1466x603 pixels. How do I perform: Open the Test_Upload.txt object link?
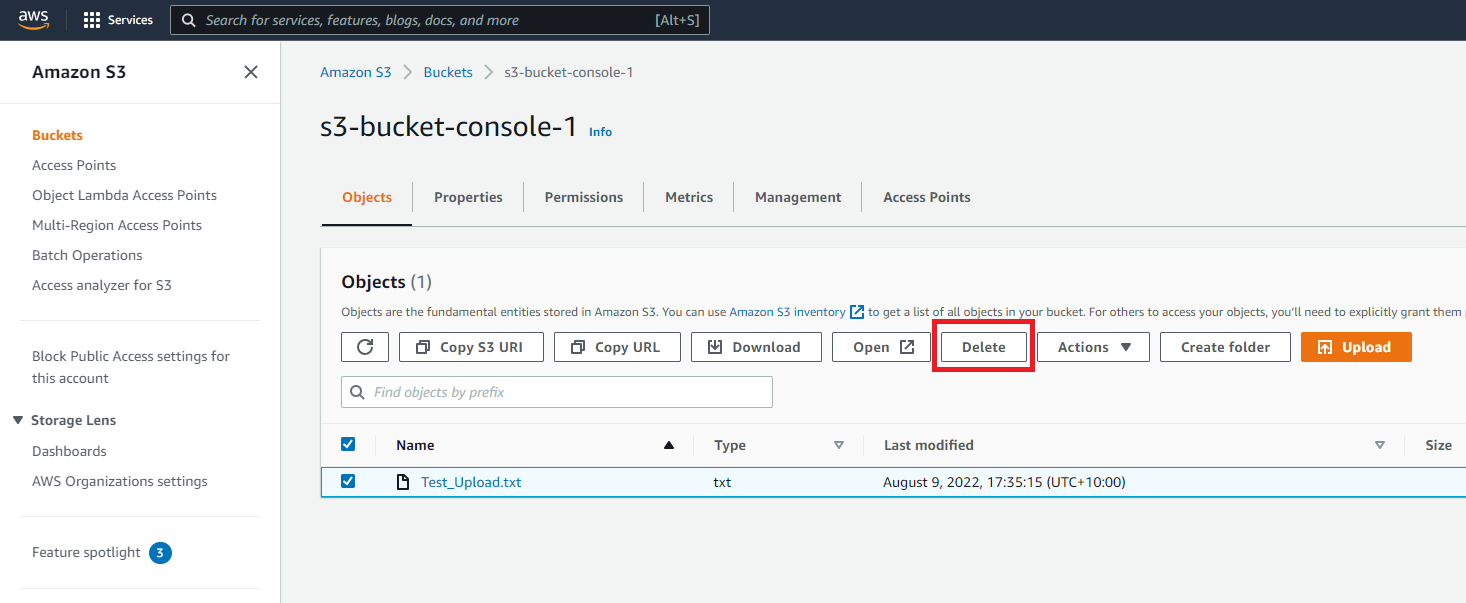tap(471, 482)
